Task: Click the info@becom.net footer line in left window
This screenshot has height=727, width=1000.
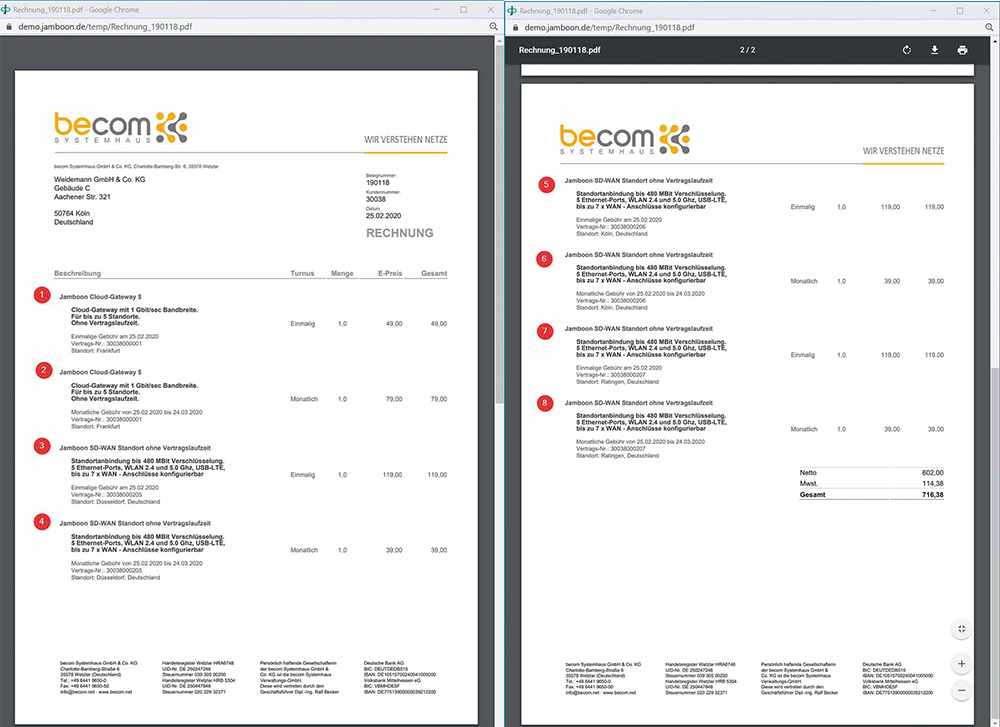Action: pos(96,692)
